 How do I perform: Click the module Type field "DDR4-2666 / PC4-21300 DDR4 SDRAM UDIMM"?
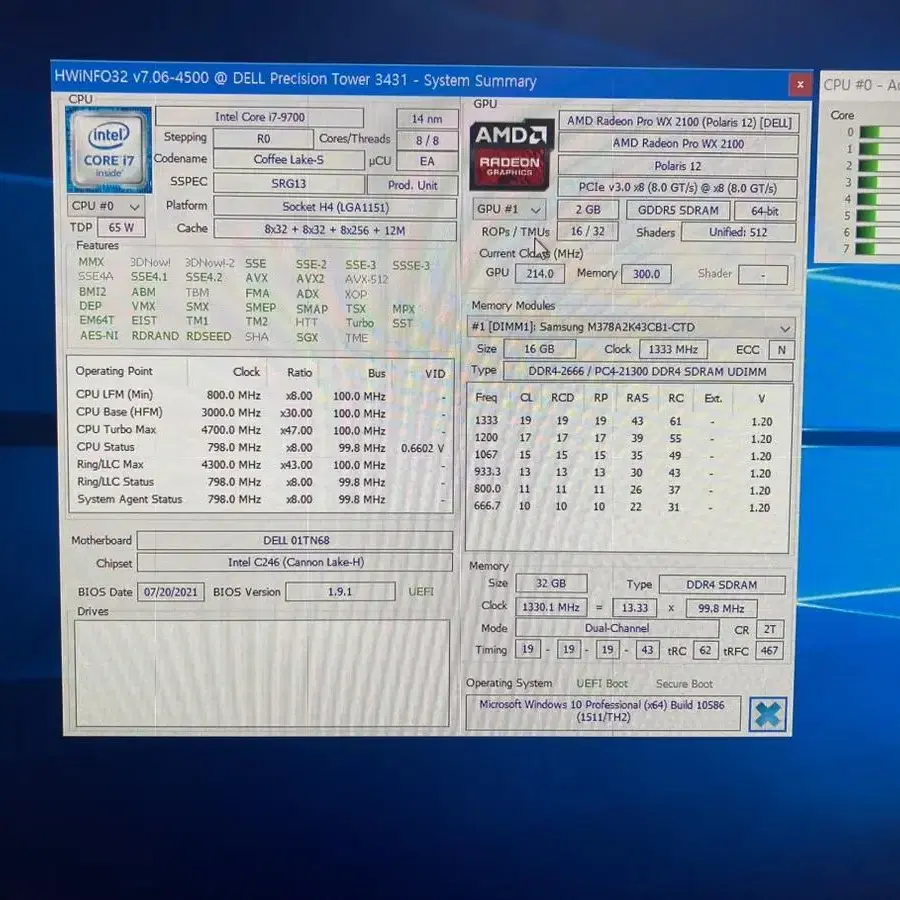(x=647, y=372)
